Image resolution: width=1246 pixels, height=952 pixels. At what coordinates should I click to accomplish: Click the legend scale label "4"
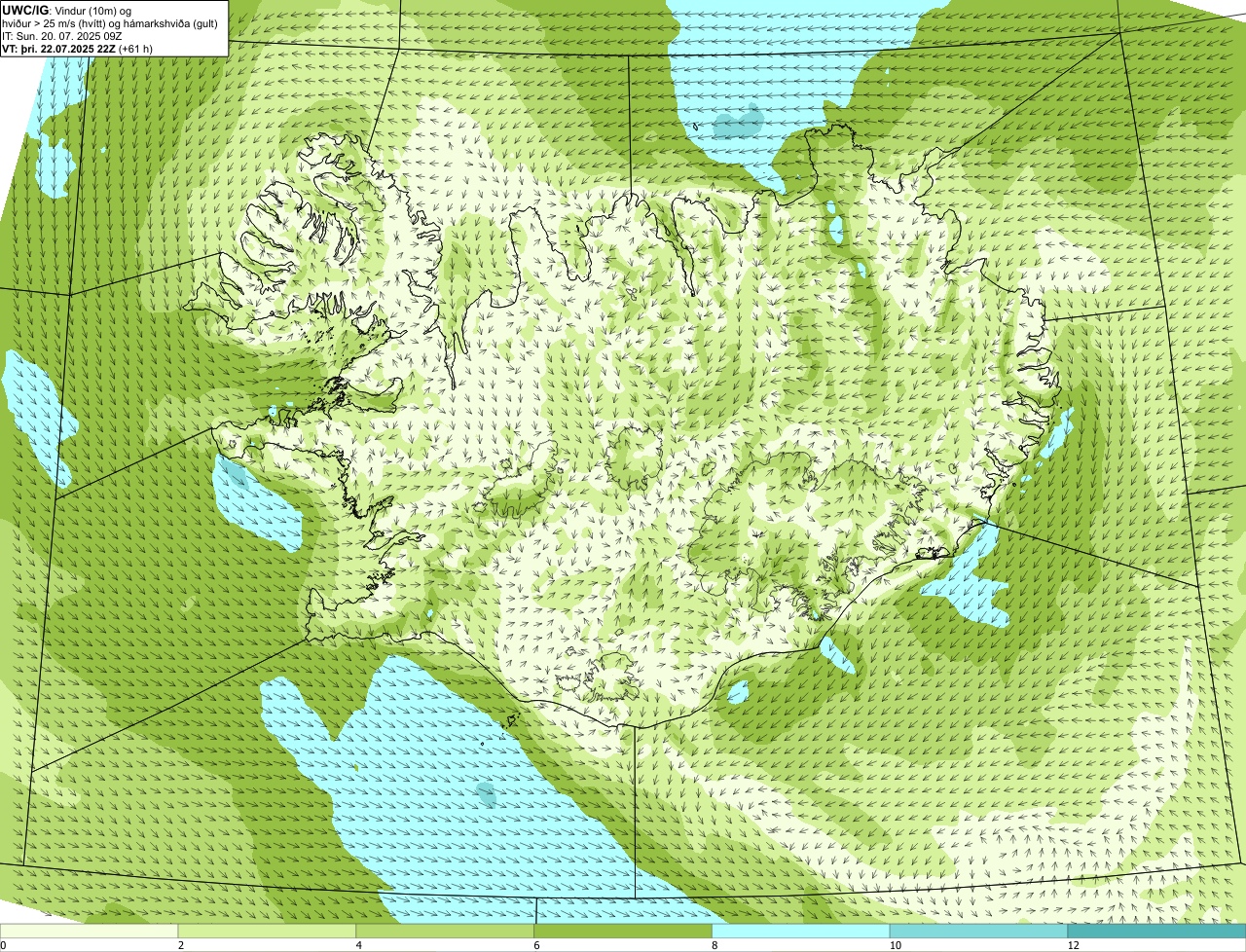pyautogui.click(x=359, y=945)
